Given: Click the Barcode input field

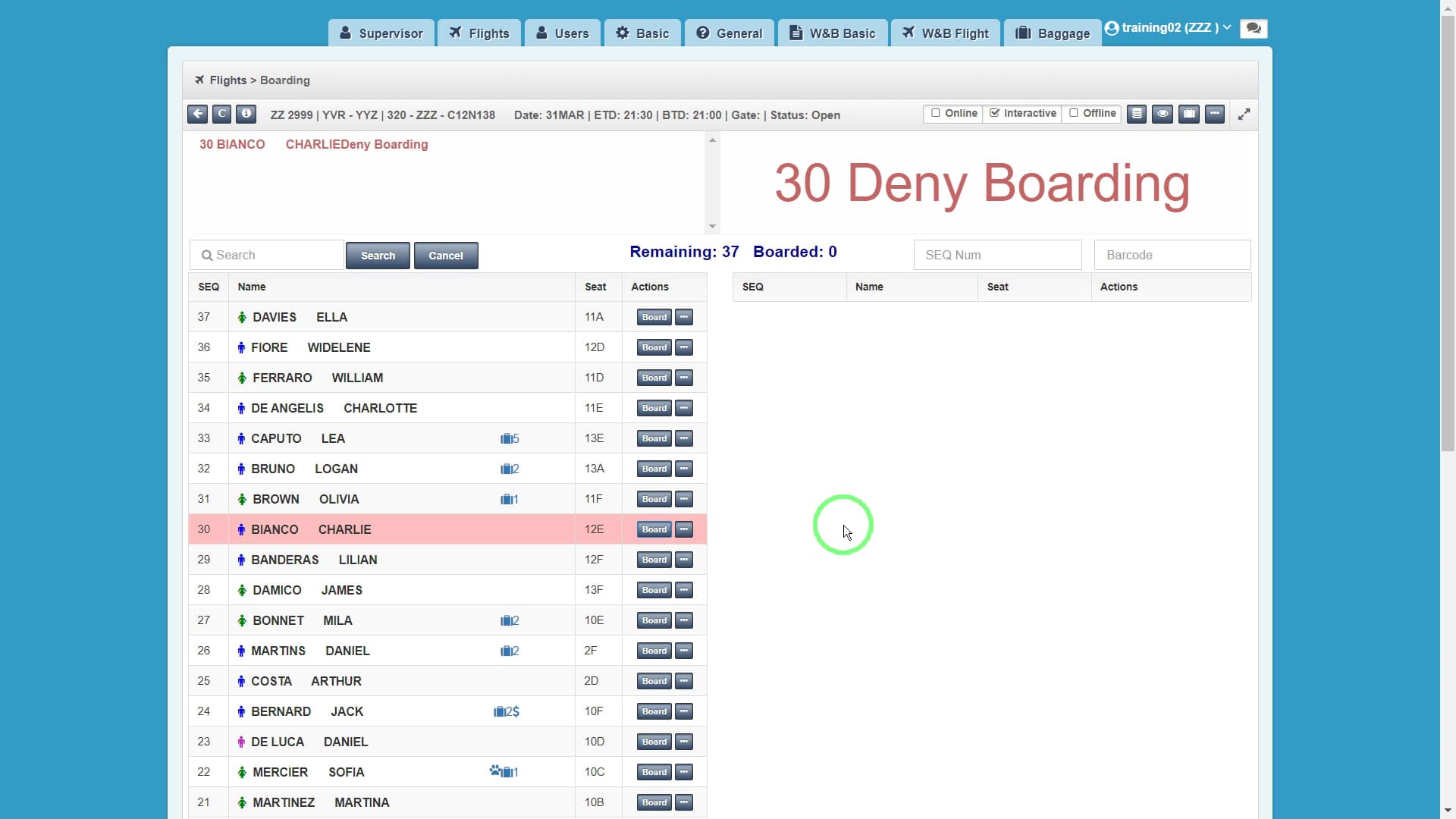Looking at the screenshot, I should coord(1172,255).
